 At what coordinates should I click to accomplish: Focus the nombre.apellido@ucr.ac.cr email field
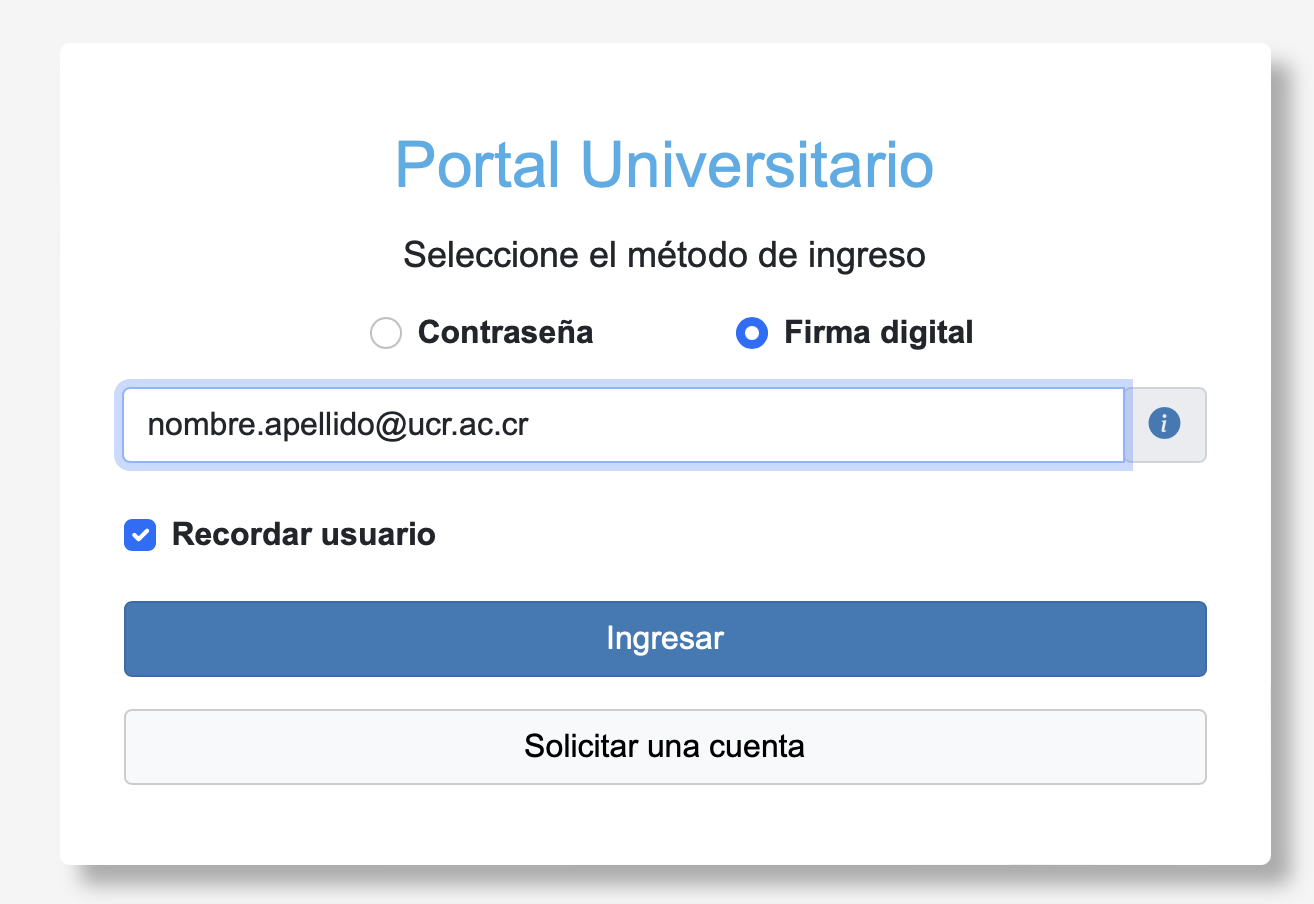(x=623, y=425)
